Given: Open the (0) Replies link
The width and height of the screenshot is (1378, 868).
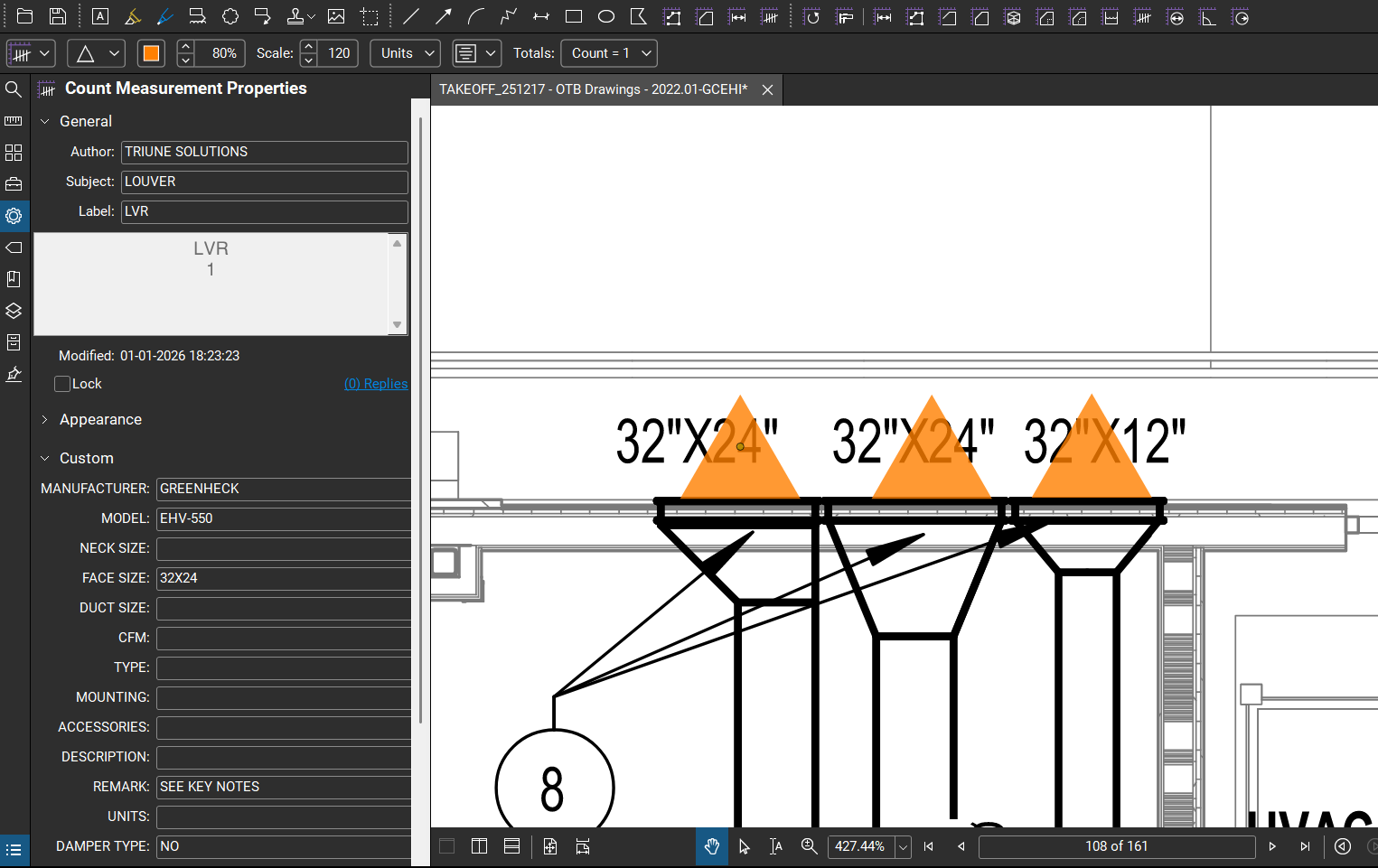Looking at the screenshot, I should click(376, 384).
